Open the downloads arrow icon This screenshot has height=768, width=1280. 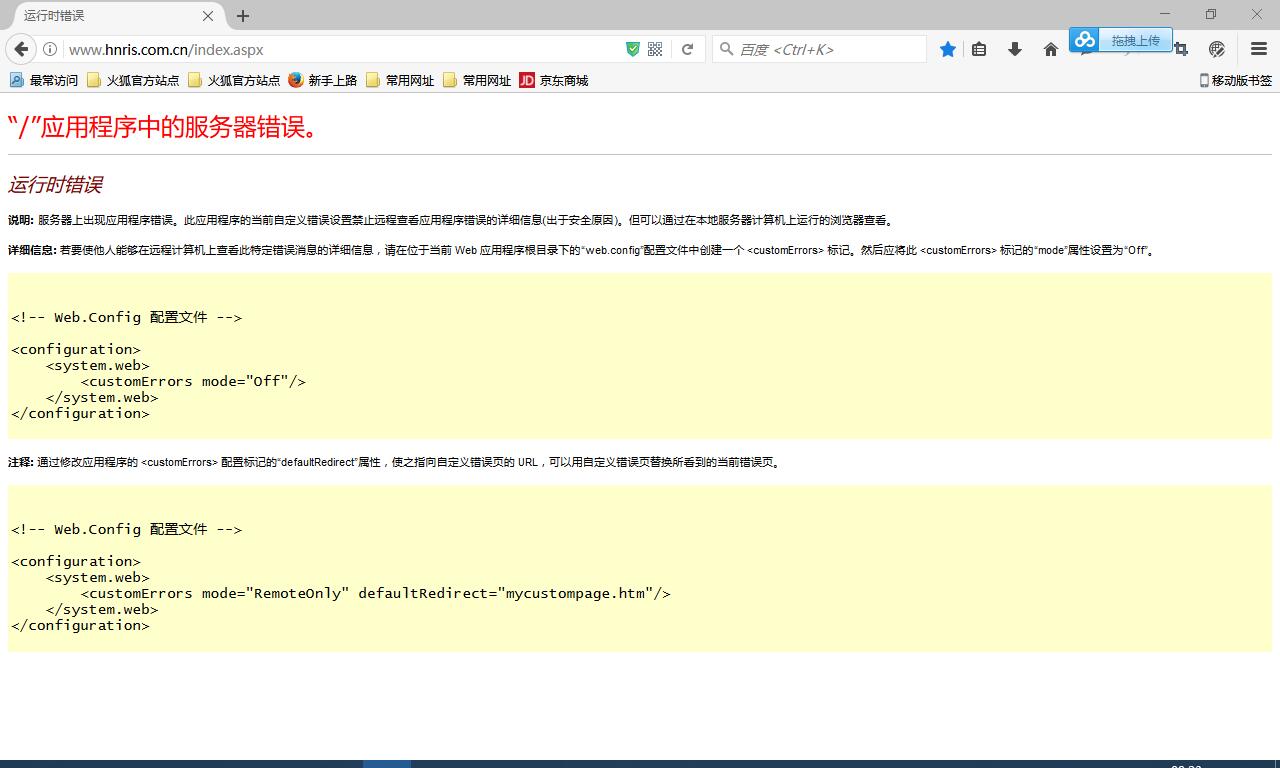pos(1015,49)
